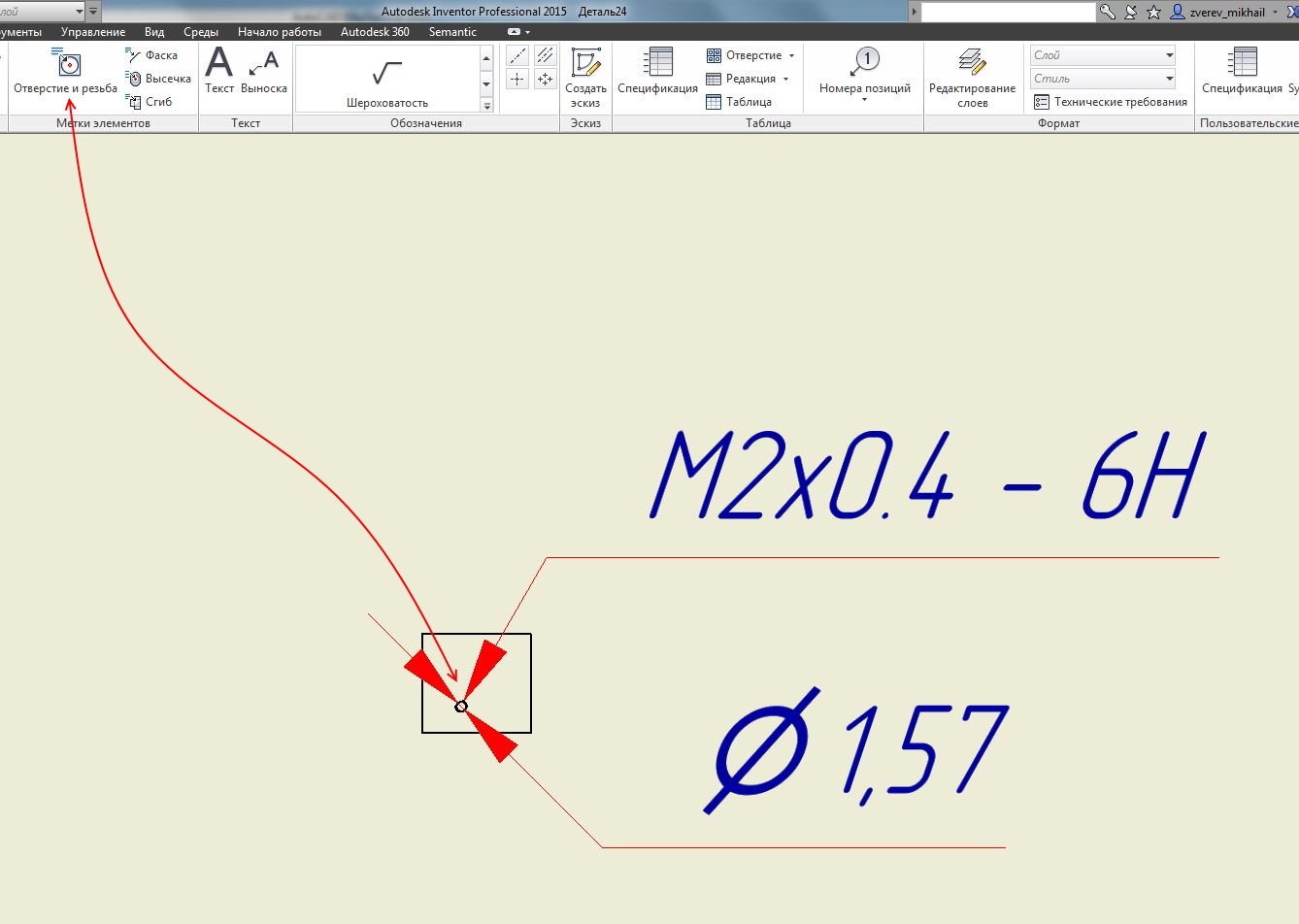Open Редактирование слоев layer editor

click(972, 78)
